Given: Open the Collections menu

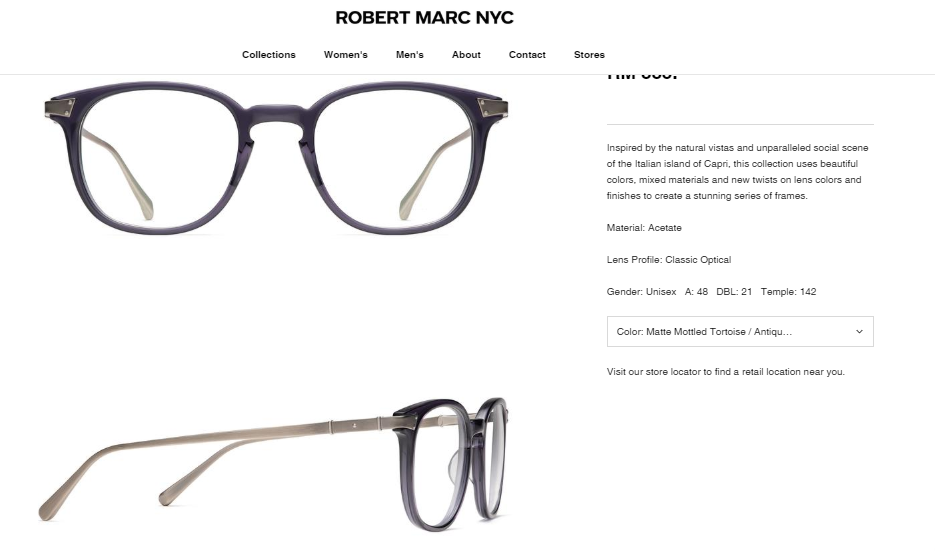Looking at the screenshot, I should coord(268,55).
